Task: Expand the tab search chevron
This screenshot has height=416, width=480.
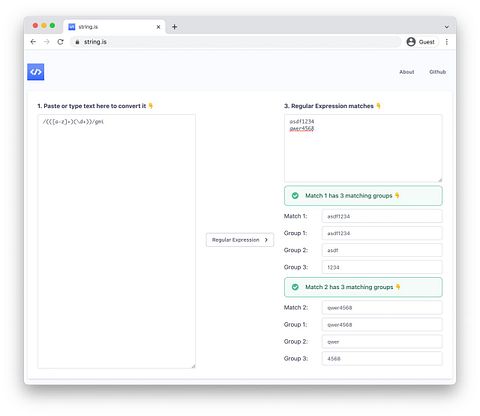Action: pyautogui.click(x=447, y=27)
